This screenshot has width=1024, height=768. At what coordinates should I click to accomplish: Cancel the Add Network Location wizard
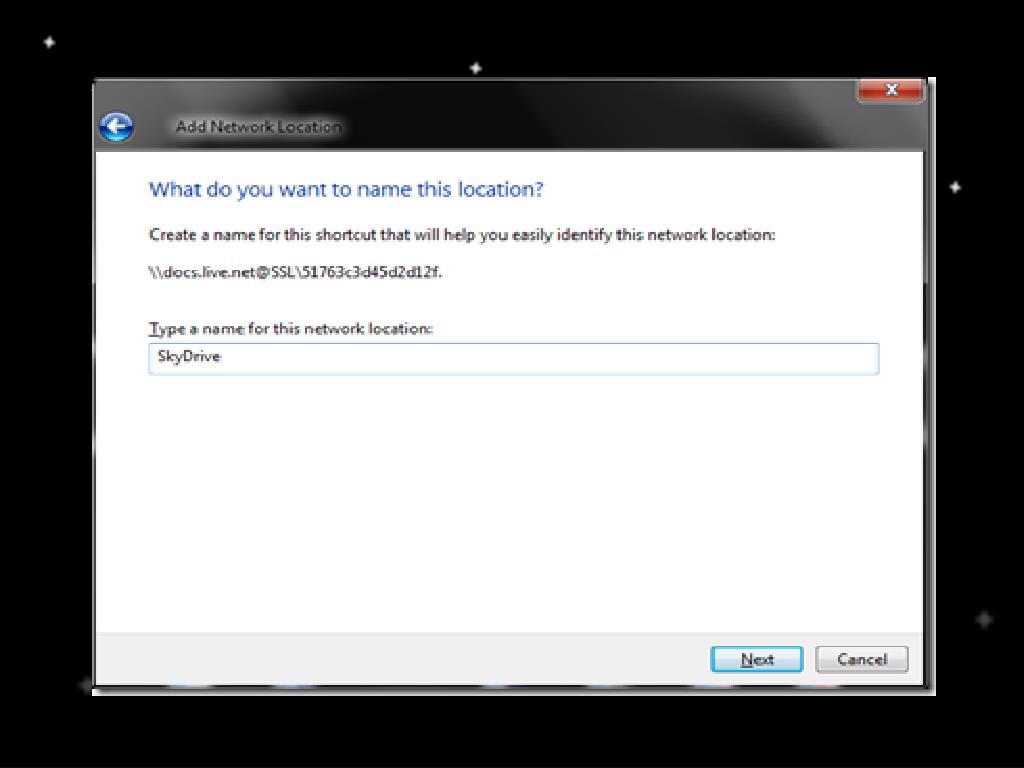click(x=861, y=659)
